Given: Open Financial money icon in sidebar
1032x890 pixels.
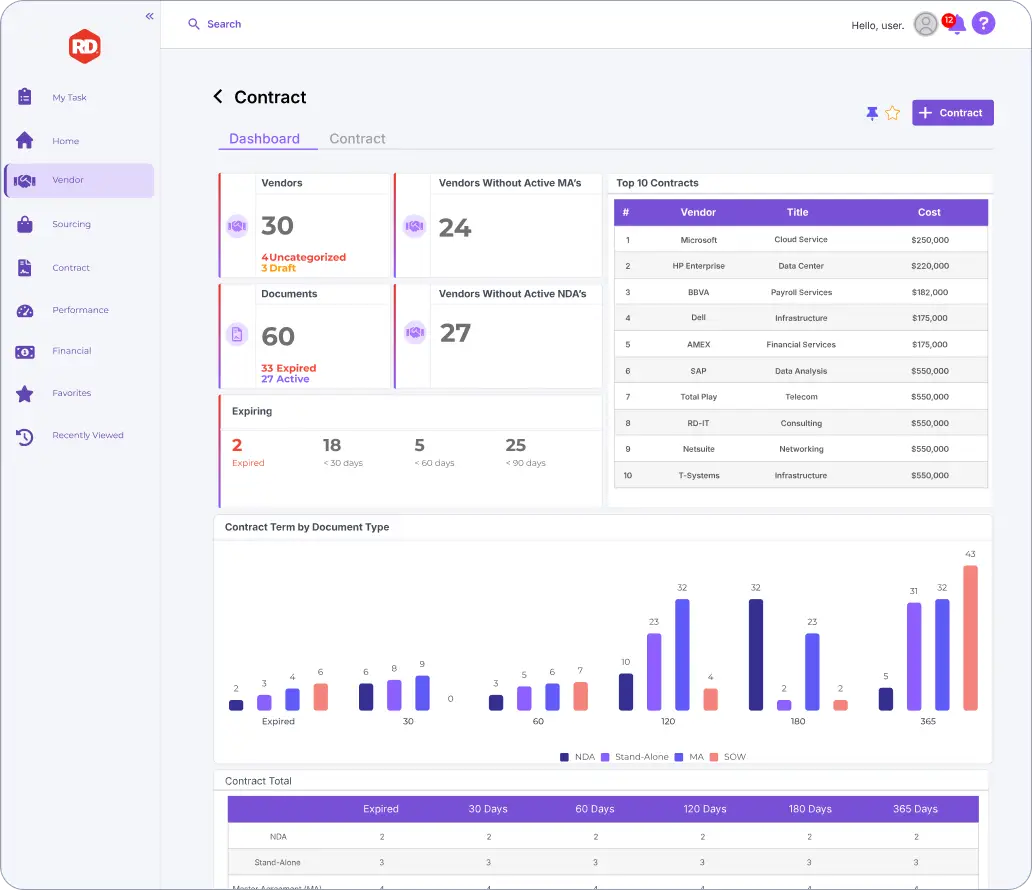Looking at the screenshot, I should tap(25, 352).
